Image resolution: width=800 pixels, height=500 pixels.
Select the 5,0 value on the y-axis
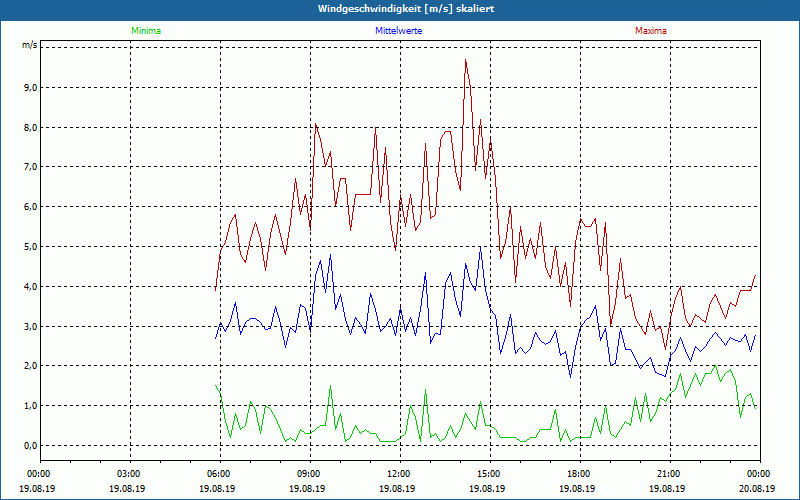coord(28,246)
